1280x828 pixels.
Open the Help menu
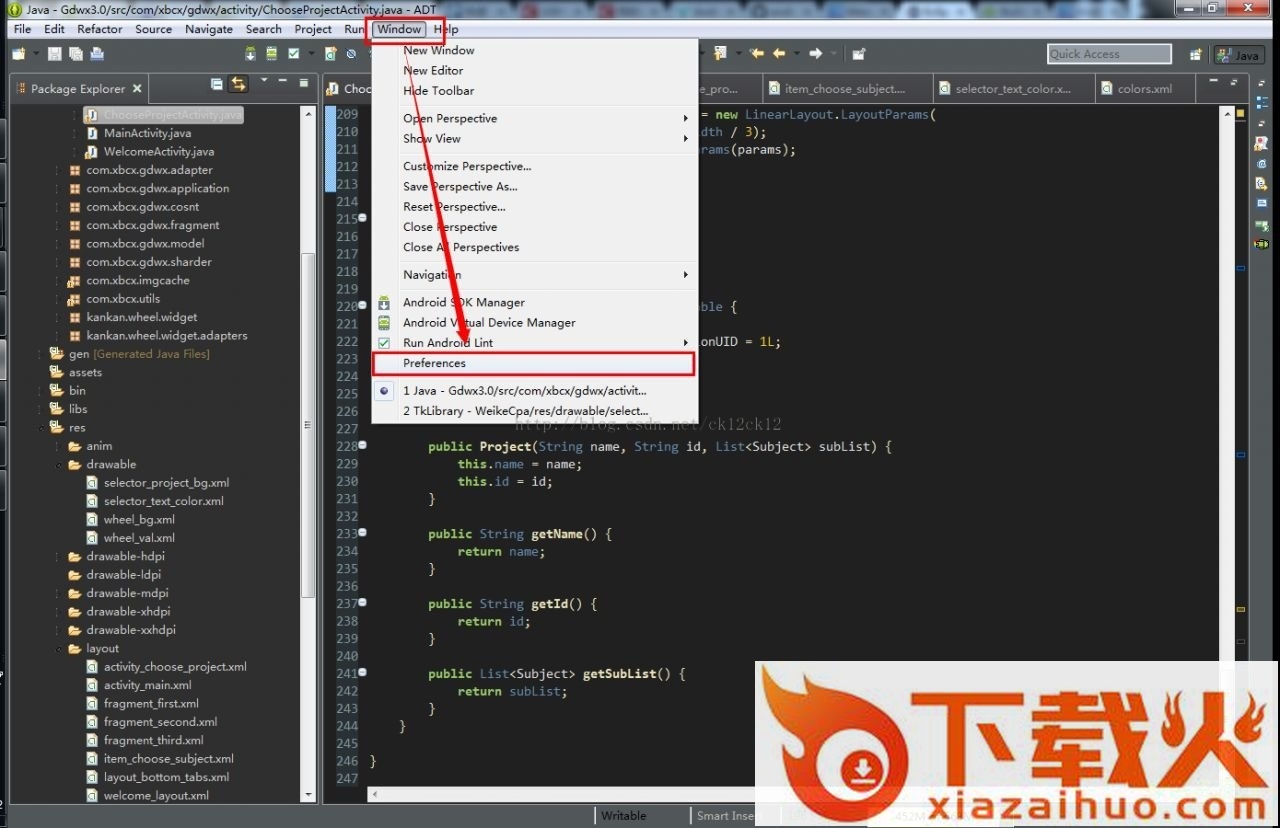coord(446,29)
